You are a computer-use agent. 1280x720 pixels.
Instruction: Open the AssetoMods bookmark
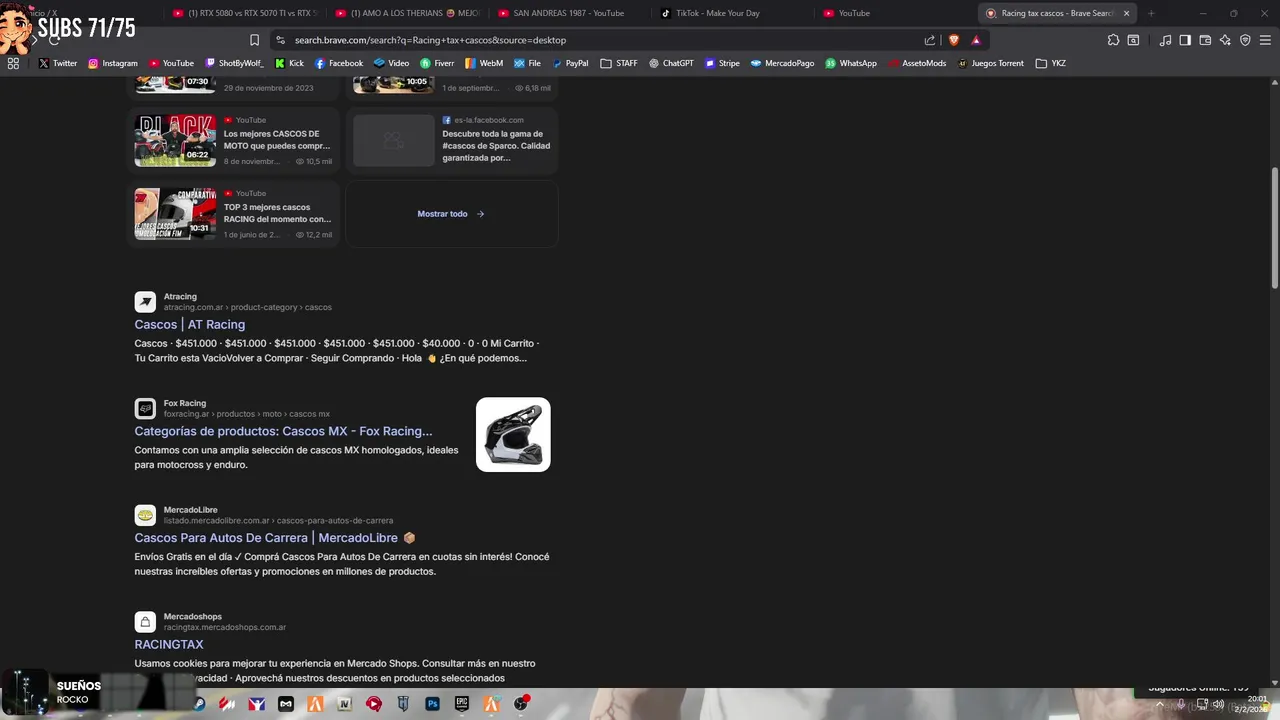click(x=917, y=63)
